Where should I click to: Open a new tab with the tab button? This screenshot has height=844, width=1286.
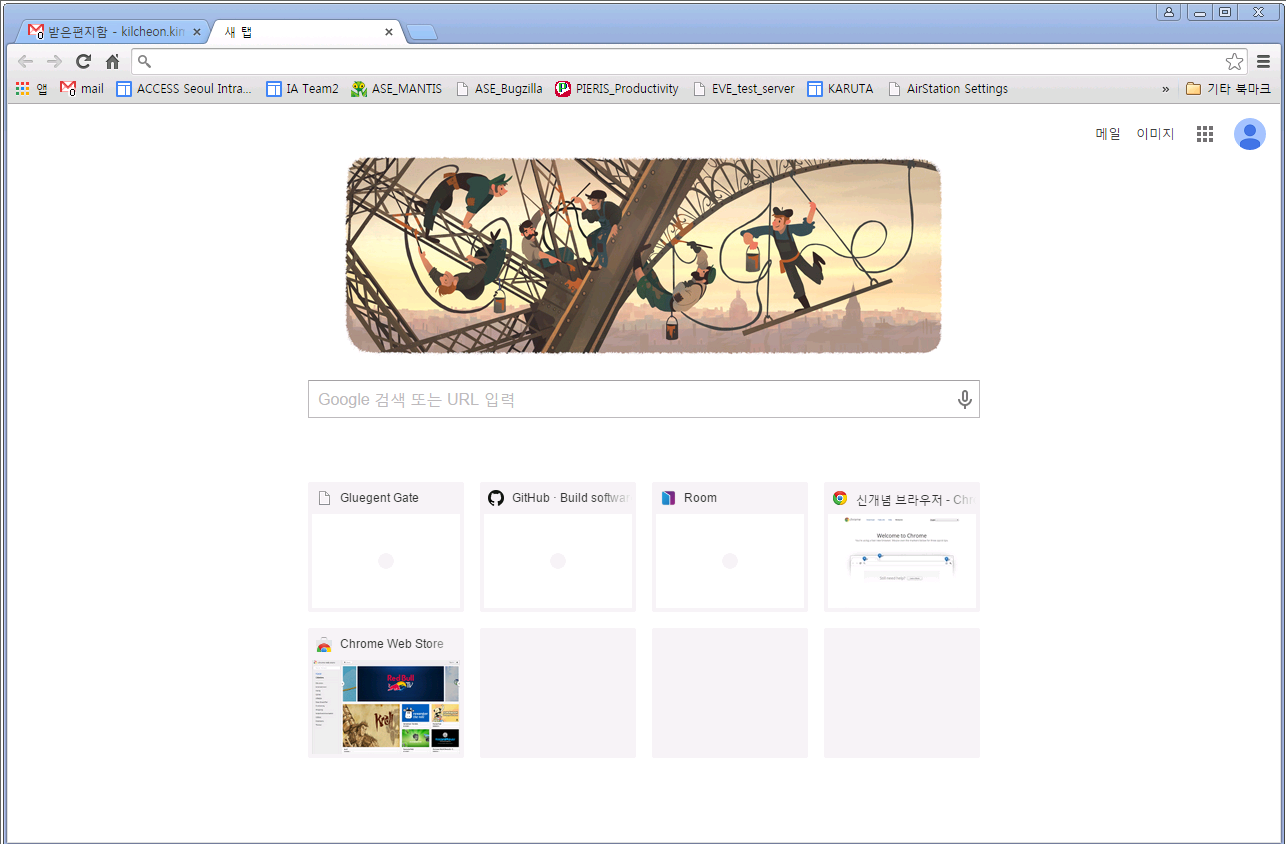point(422,33)
